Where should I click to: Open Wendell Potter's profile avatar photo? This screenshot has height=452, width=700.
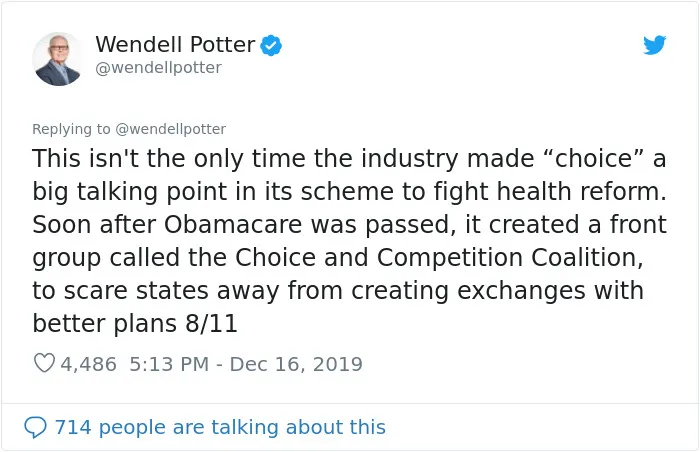coord(57,59)
